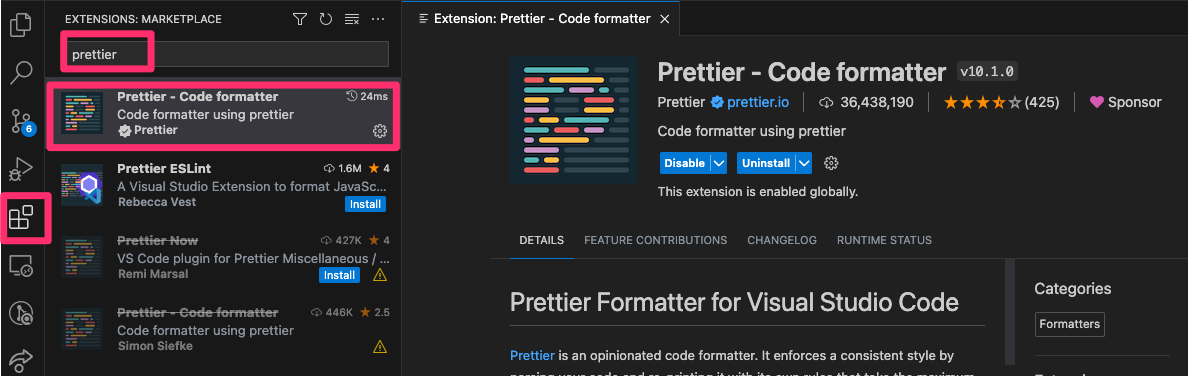The width and height of the screenshot is (1188, 376).
Task: Switch to the Feature Contributions tab
Action: tap(655, 240)
